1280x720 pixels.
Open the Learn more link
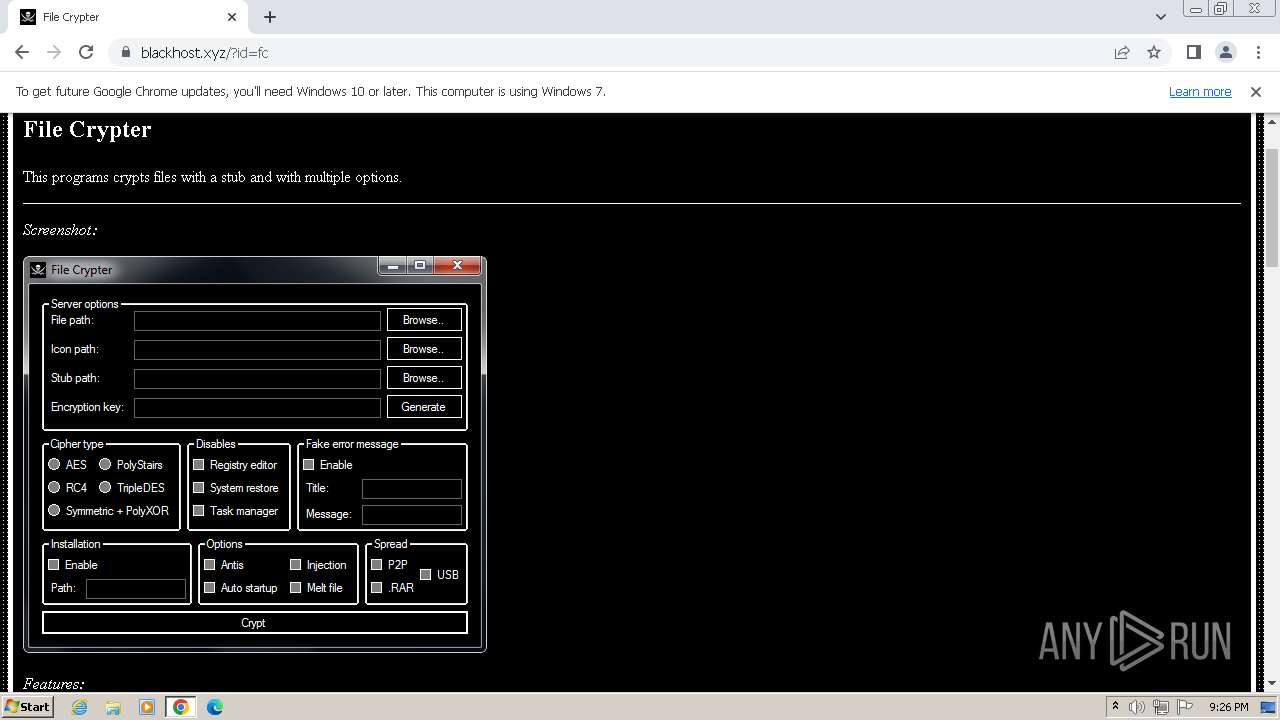click(x=1200, y=91)
